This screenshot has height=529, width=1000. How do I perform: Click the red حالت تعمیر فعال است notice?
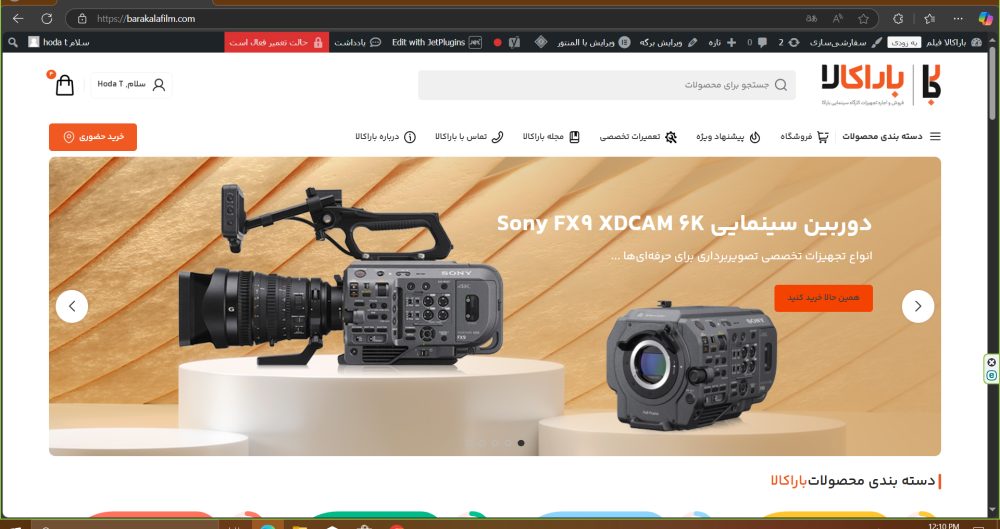click(x=276, y=42)
